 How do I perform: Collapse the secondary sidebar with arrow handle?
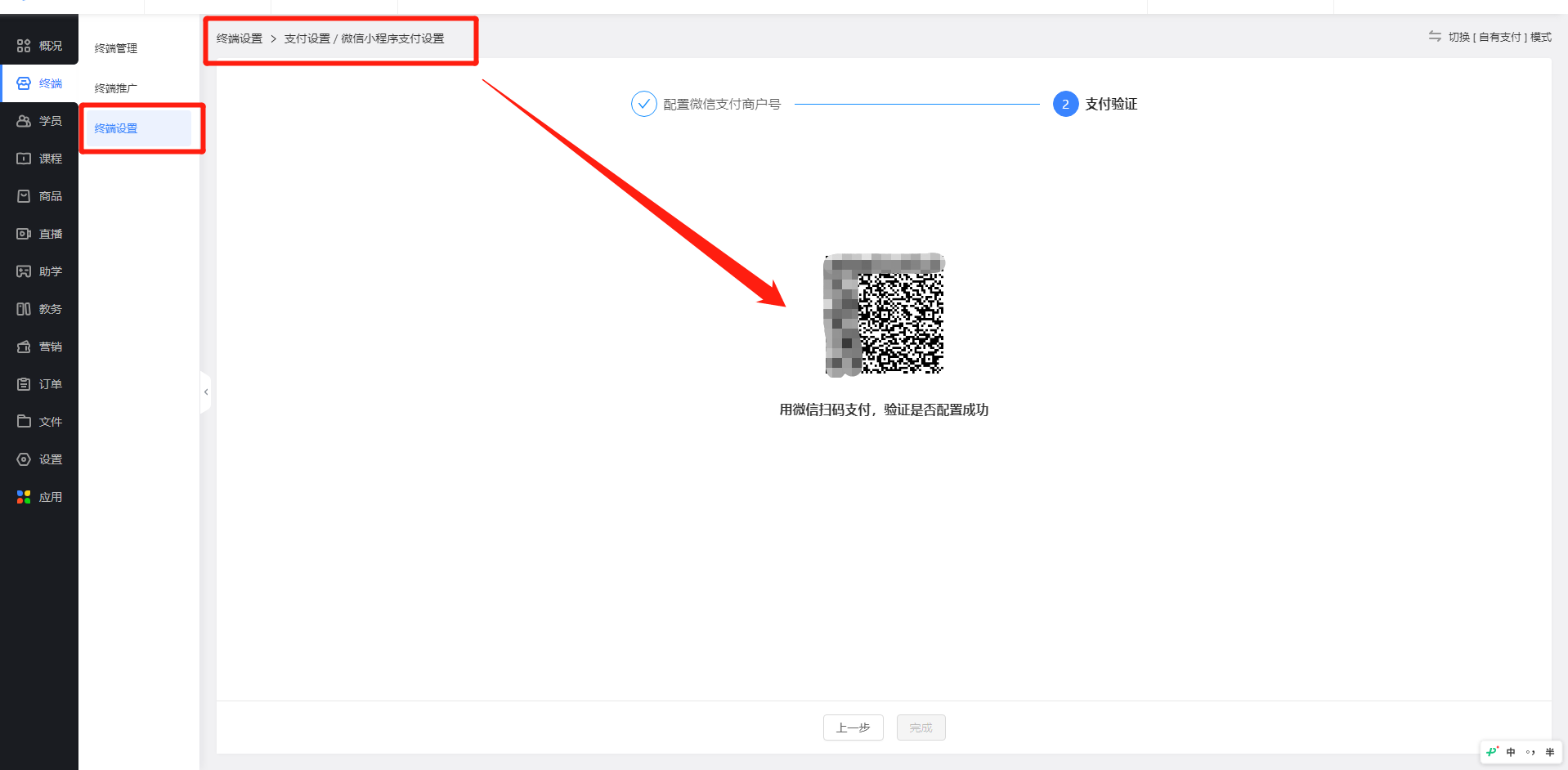point(206,392)
